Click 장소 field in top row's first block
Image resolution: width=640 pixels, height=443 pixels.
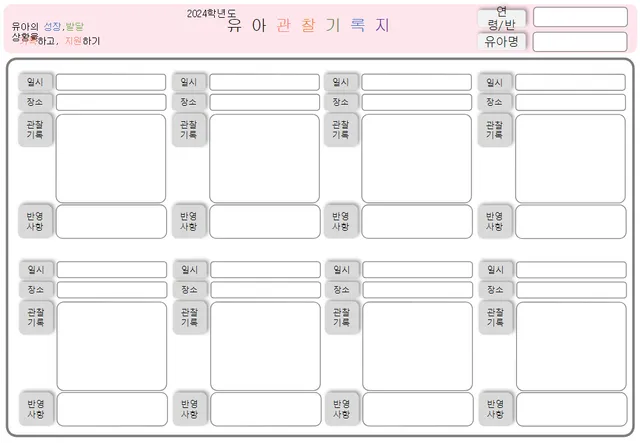pyautogui.click(x=111, y=102)
